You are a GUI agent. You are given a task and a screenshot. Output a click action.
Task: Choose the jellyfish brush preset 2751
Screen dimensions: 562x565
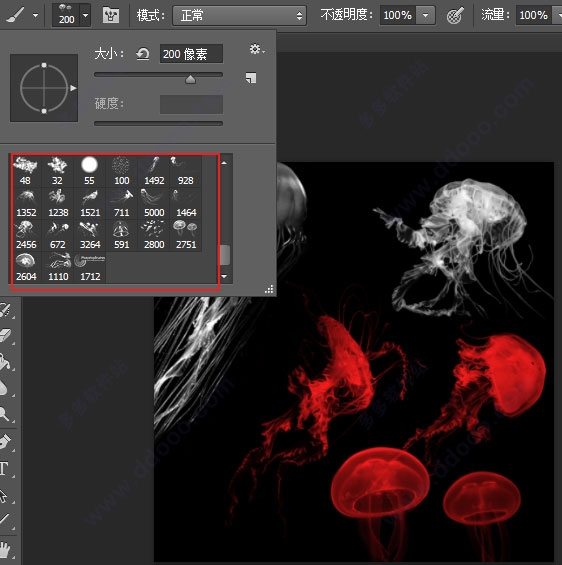coord(186,235)
